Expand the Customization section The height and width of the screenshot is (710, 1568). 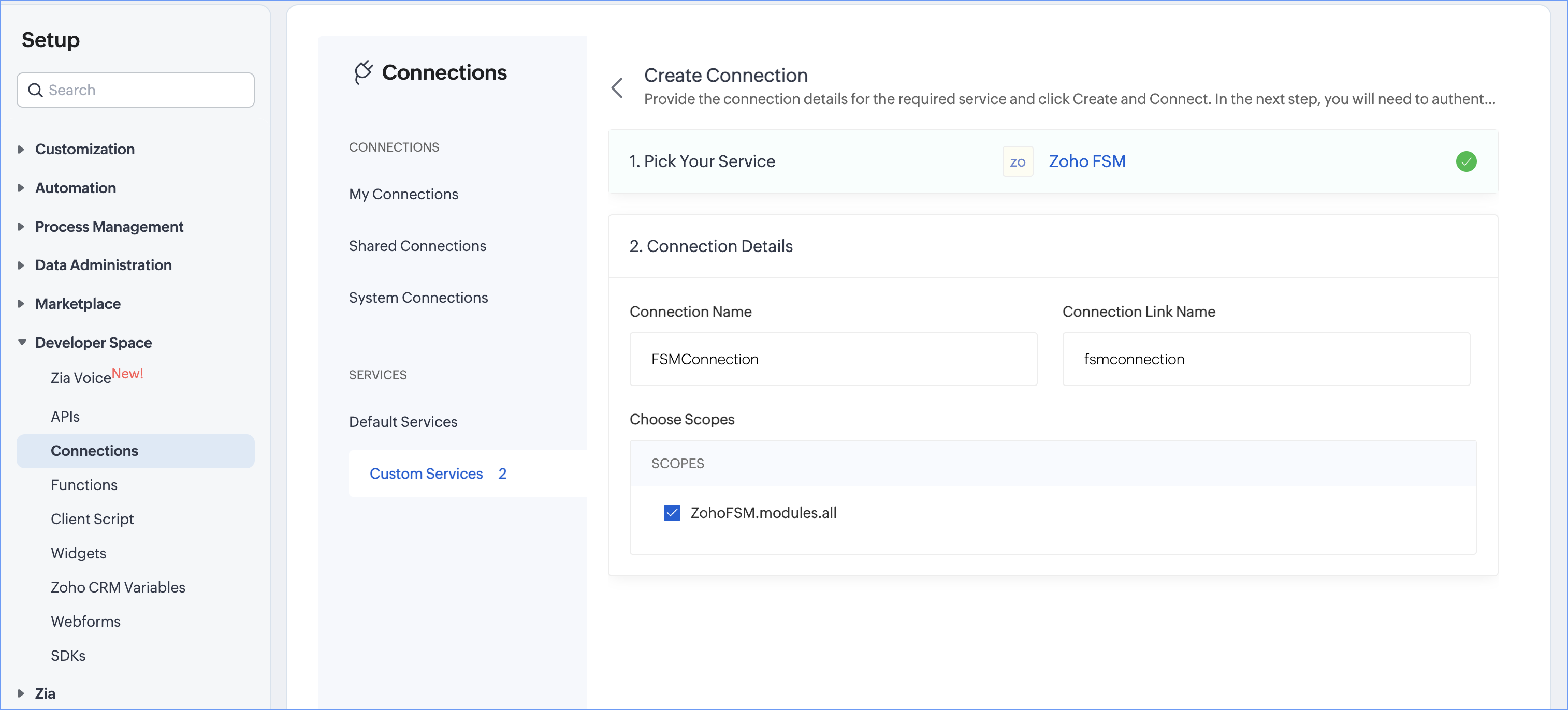[x=21, y=149]
